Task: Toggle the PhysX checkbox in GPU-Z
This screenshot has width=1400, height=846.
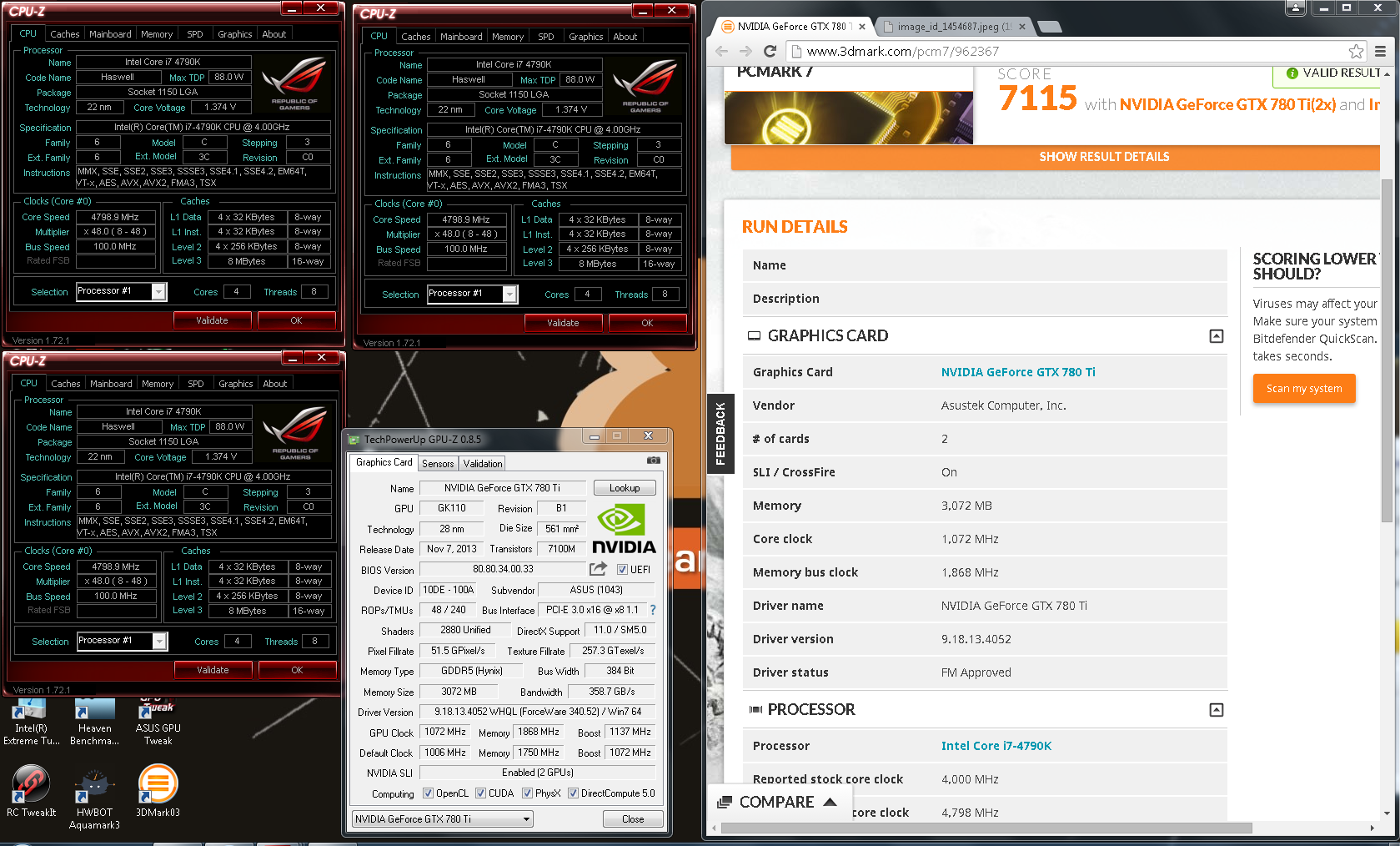Action: (527, 793)
